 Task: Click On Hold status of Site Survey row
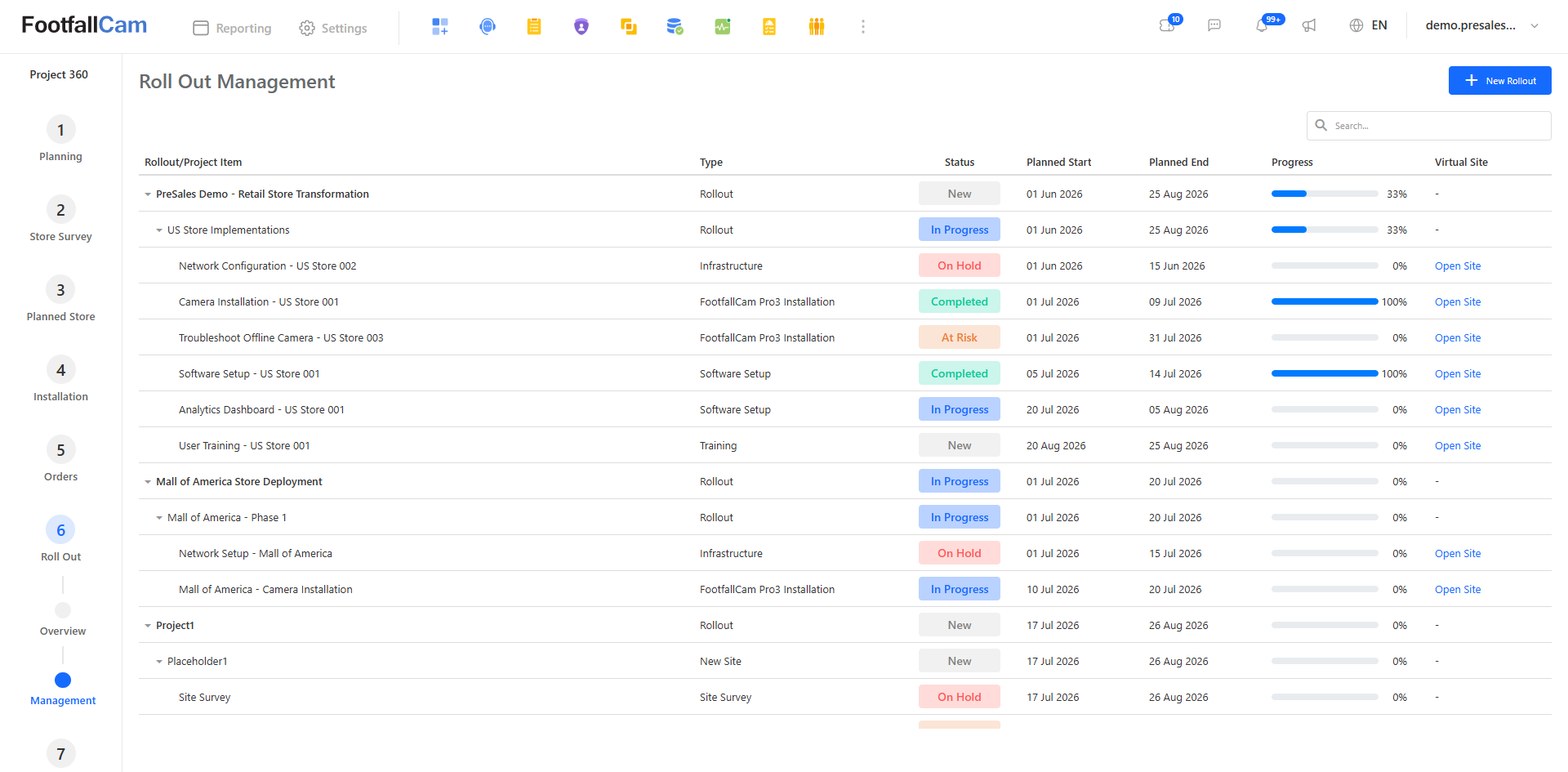960,697
